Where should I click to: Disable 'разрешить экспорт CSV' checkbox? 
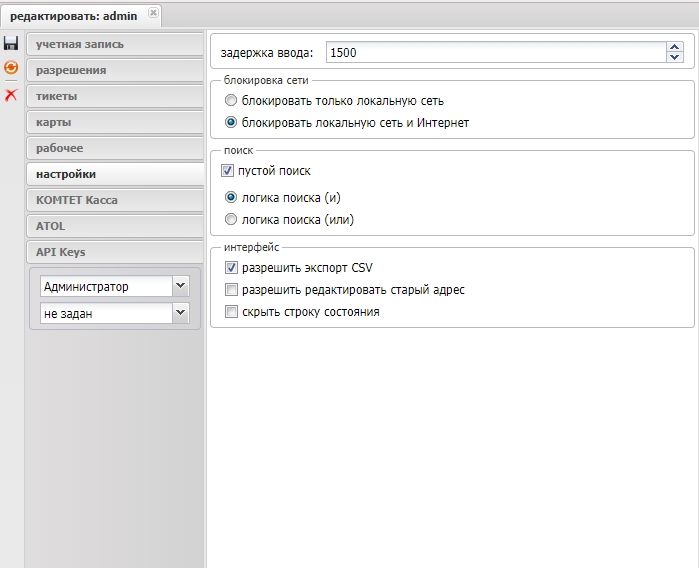[232, 268]
